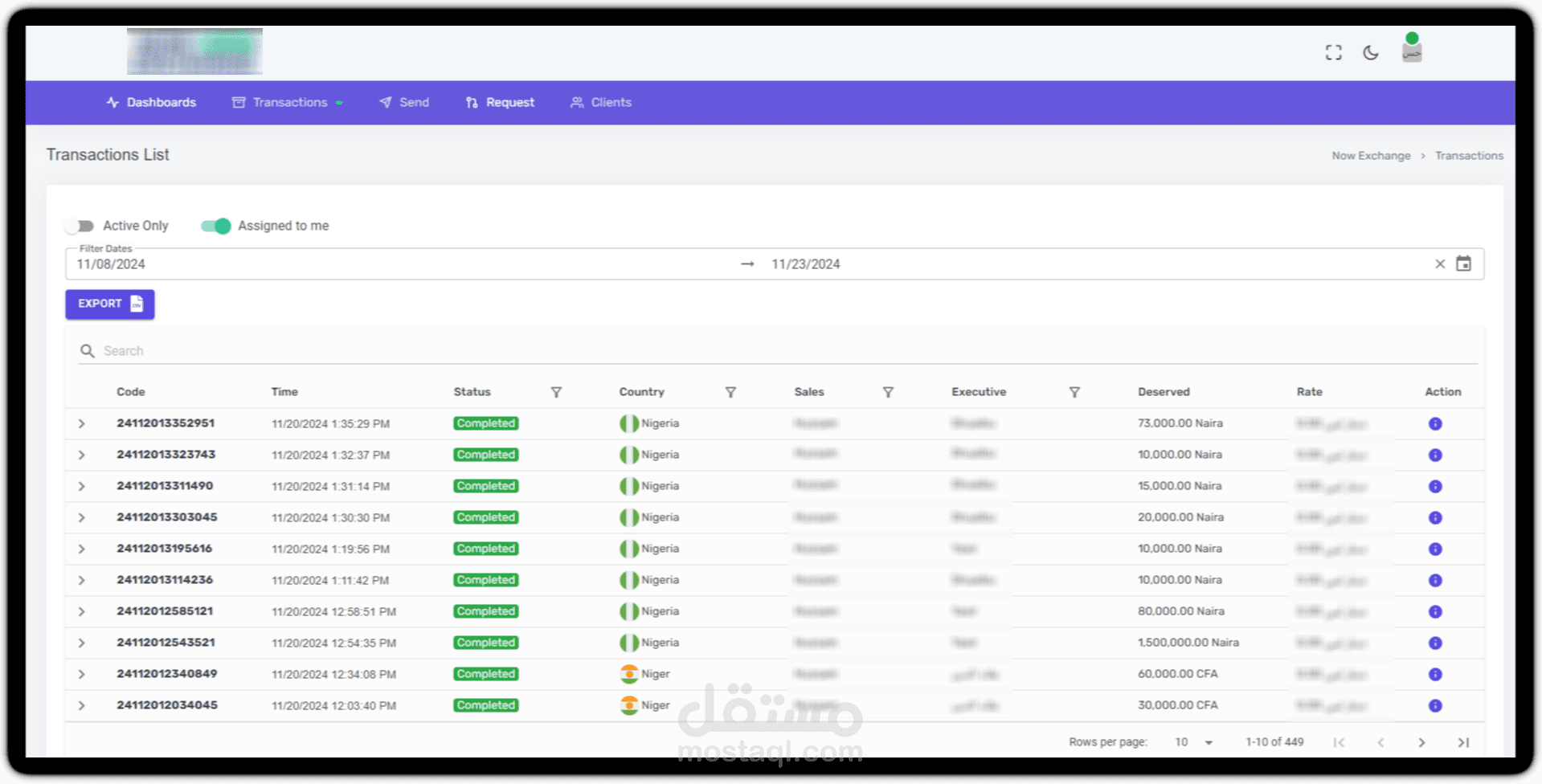Filter the Sales column

coord(888,392)
